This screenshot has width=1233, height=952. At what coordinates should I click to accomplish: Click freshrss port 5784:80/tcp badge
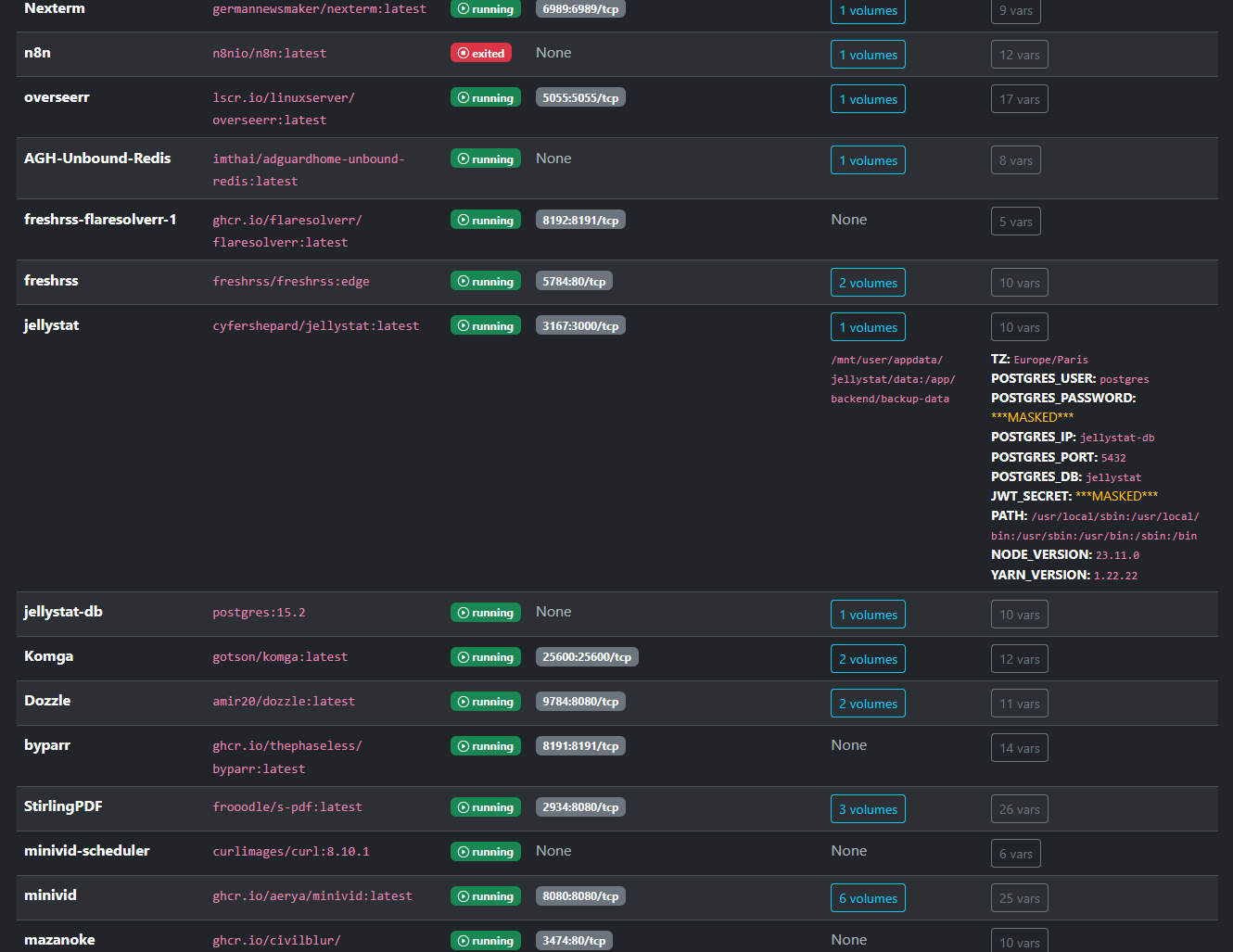574,281
